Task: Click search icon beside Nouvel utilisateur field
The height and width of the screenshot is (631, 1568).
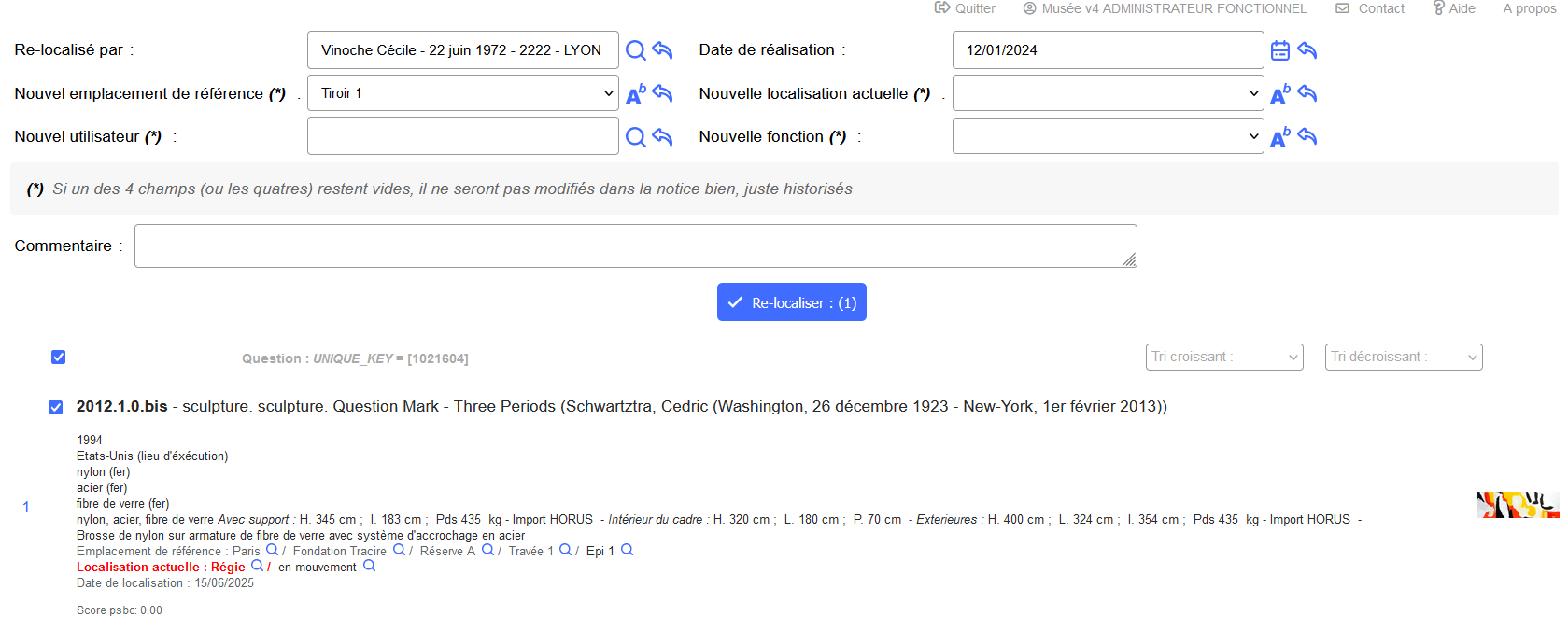Action: coord(635,137)
